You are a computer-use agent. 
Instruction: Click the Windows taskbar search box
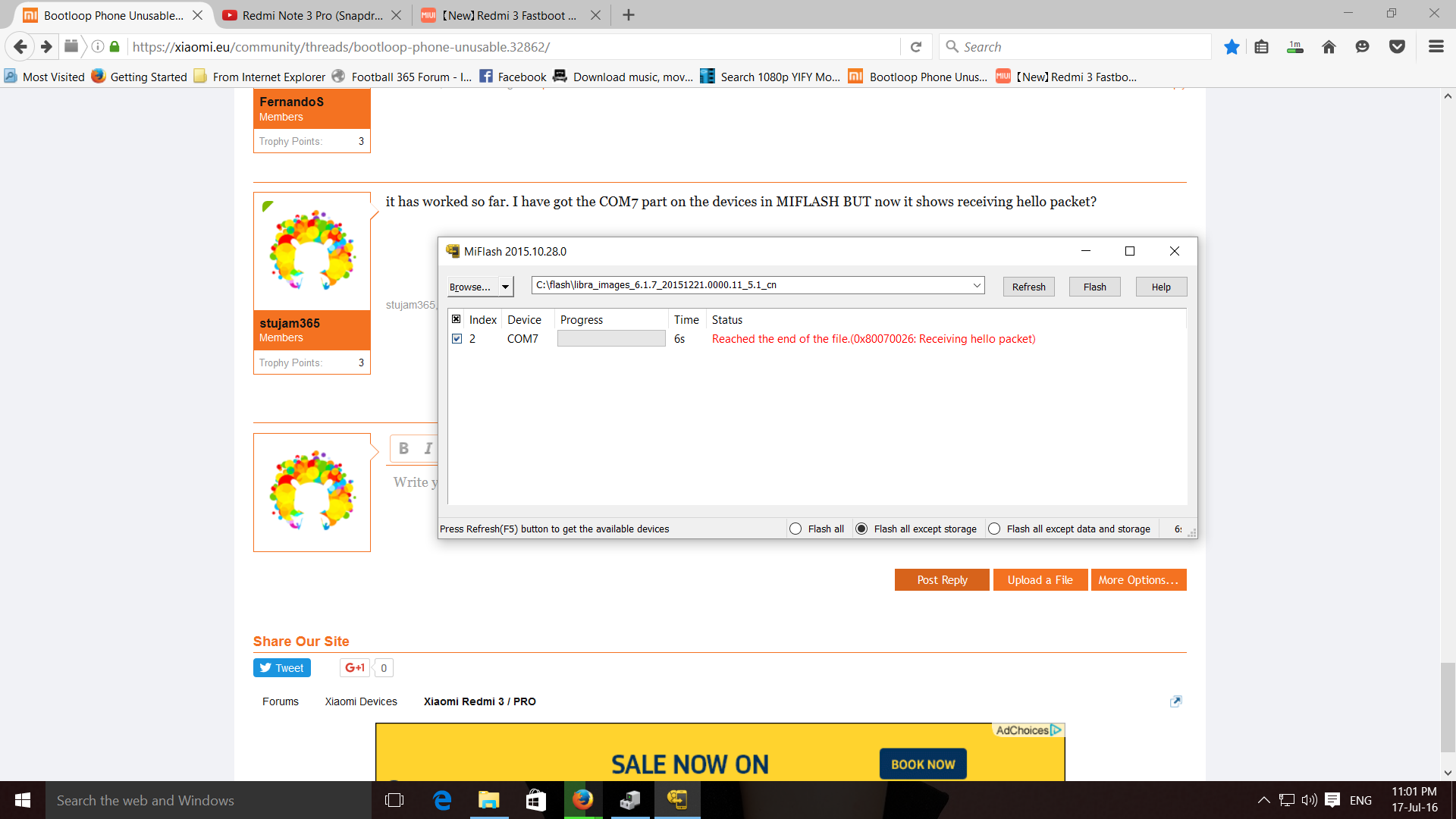pyautogui.click(x=209, y=800)
